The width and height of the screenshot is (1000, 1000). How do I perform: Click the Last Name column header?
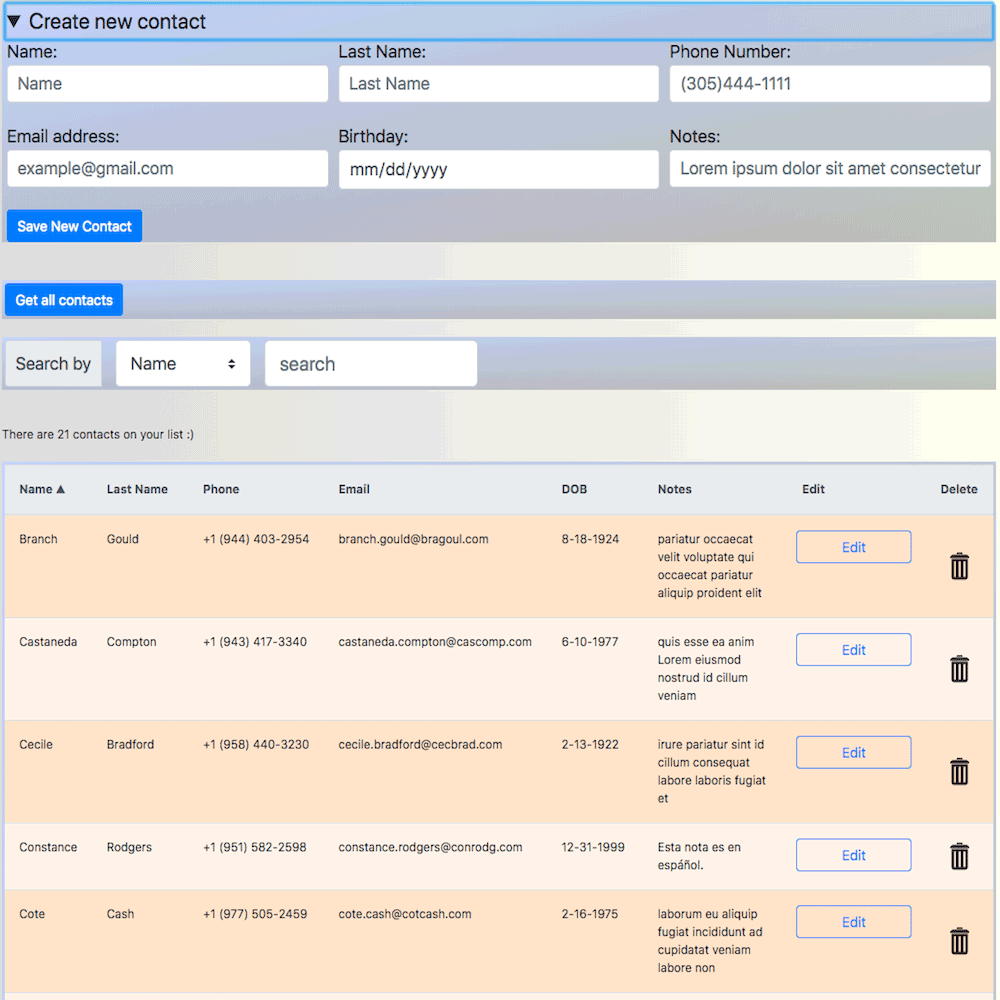(137, 489)
